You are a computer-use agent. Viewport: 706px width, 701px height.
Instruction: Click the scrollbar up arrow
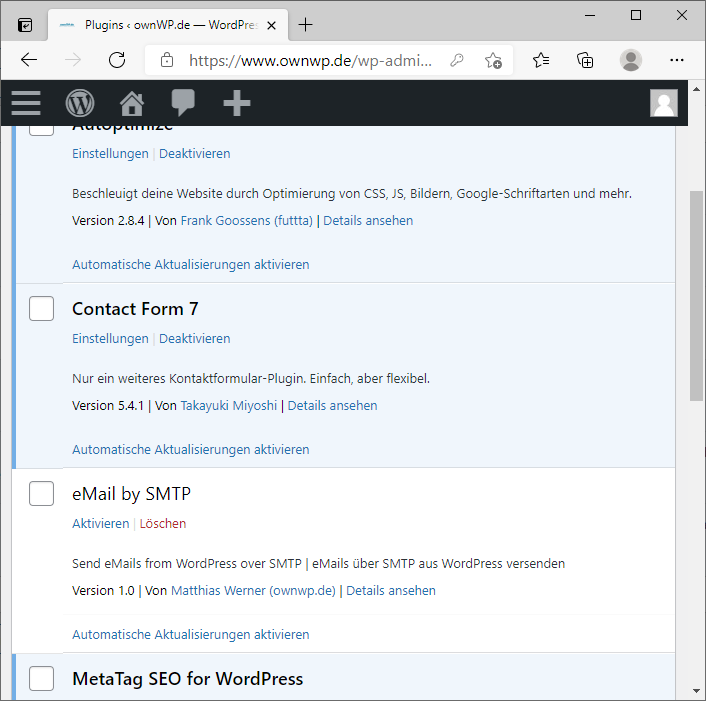696,89
